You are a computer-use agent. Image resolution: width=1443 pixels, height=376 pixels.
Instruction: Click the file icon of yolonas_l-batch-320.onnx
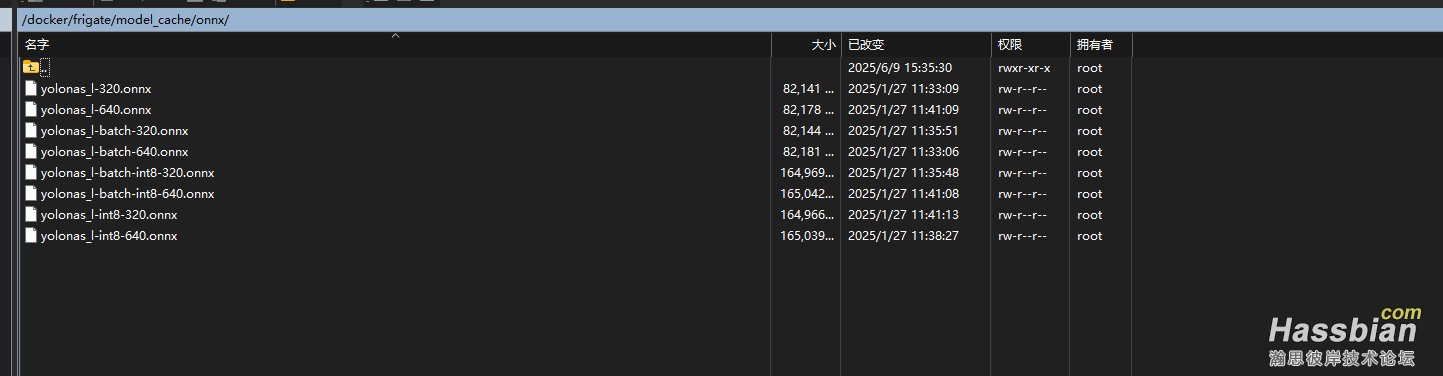31,130
